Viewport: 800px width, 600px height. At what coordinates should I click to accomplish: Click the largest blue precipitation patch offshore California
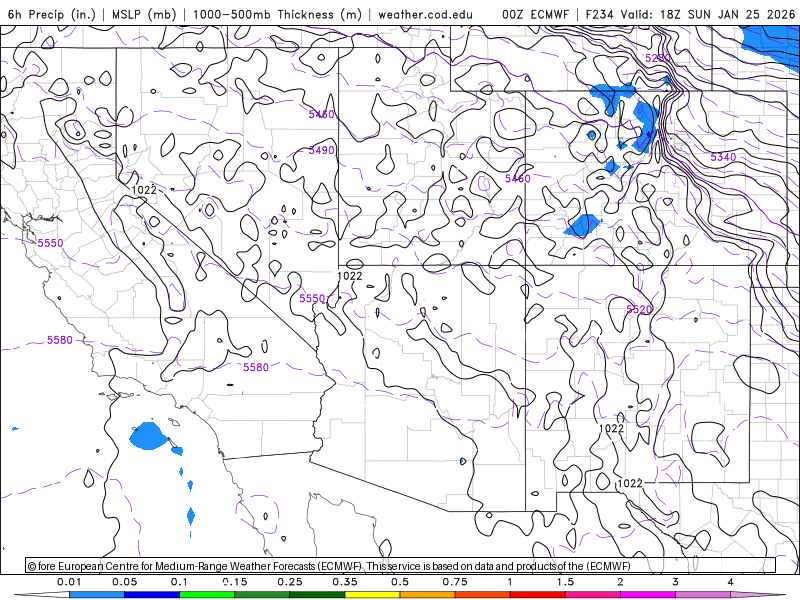pyautogui.click(x=148, y=436)
